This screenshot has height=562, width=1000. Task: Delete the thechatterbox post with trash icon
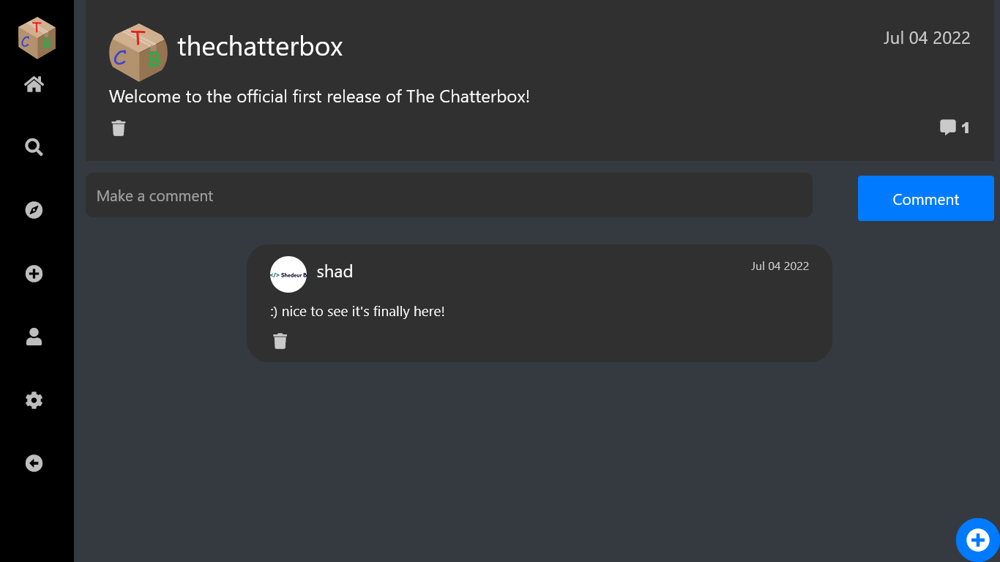(x=119, y=128)
